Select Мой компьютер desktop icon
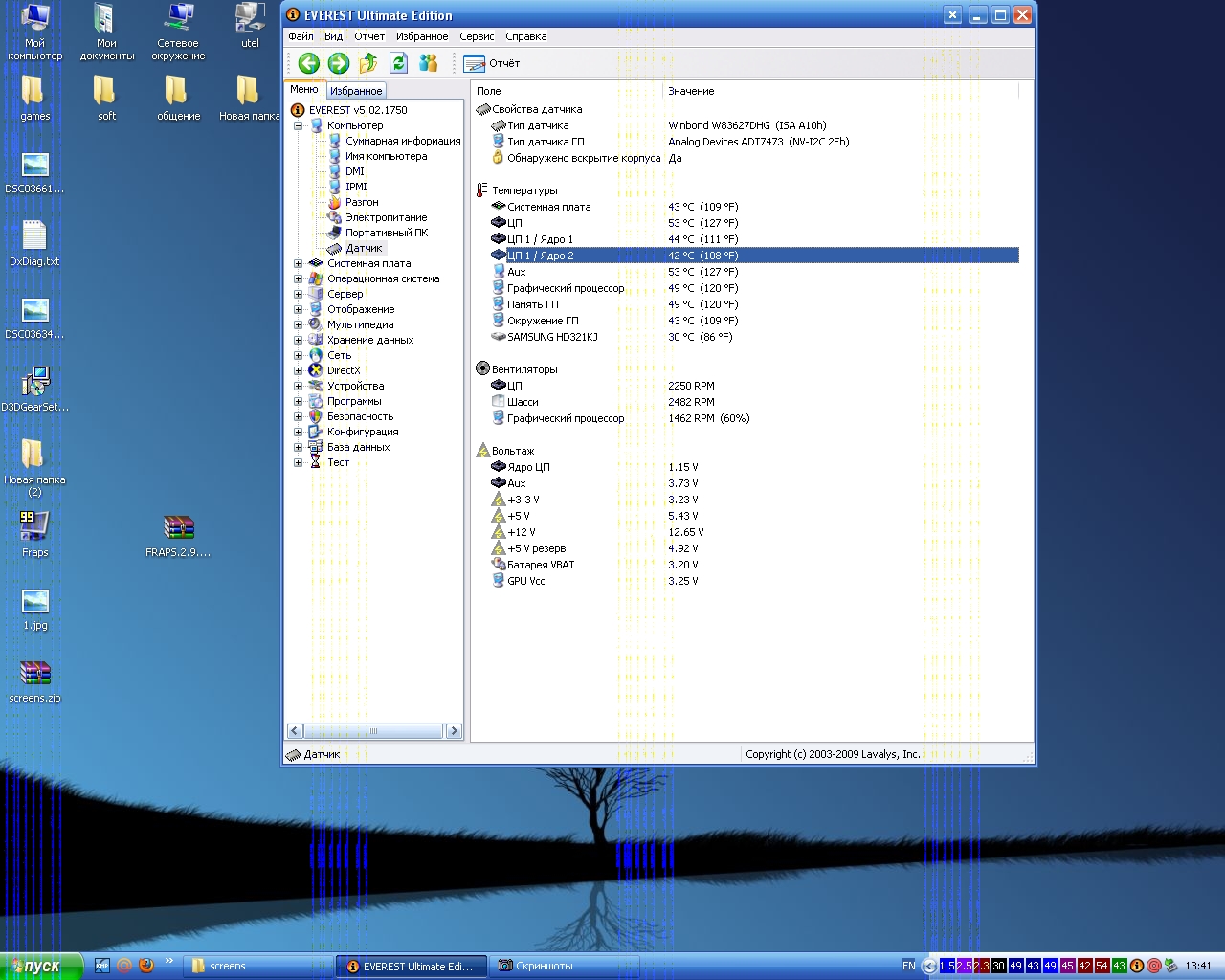This screenshot has width=1225, height=980. click(x=35, y=33)
